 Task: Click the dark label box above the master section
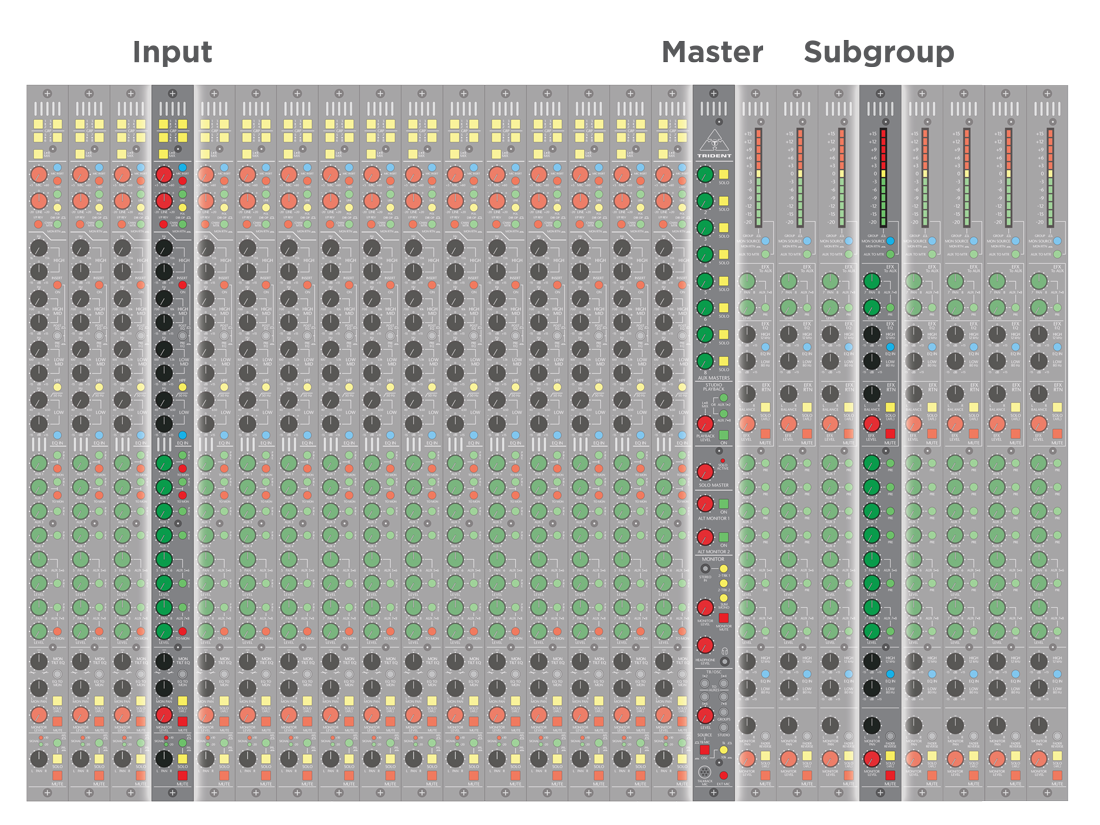pyautogui.click(x=713, y=52)
